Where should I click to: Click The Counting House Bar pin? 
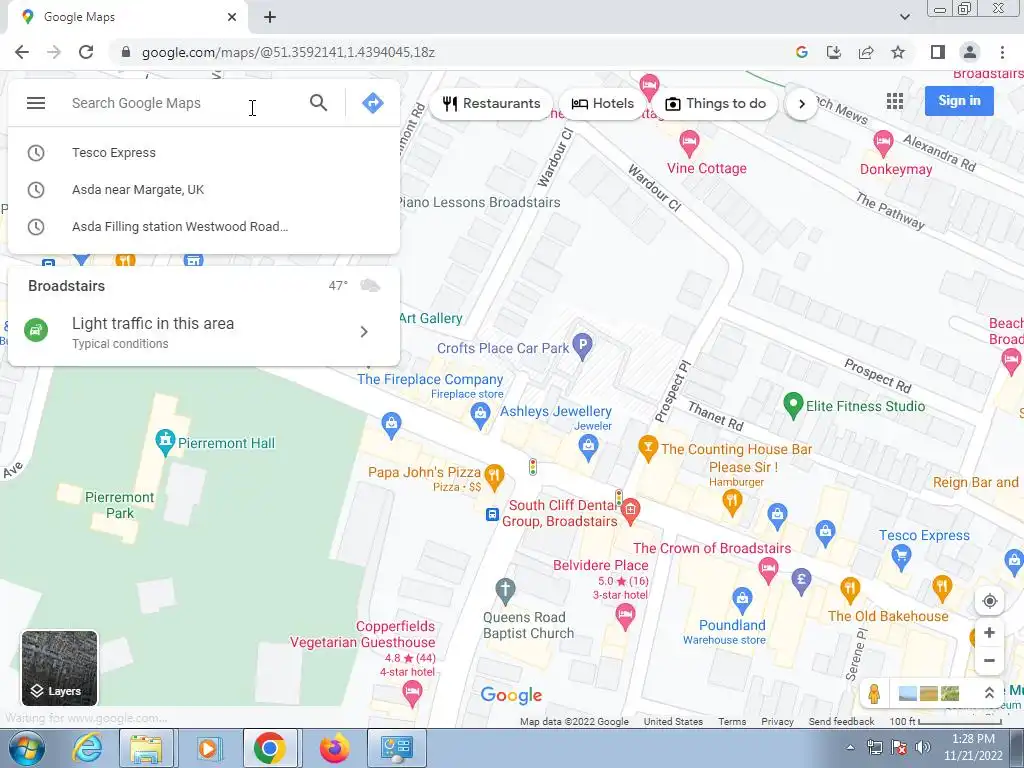[x=647, y=448]
